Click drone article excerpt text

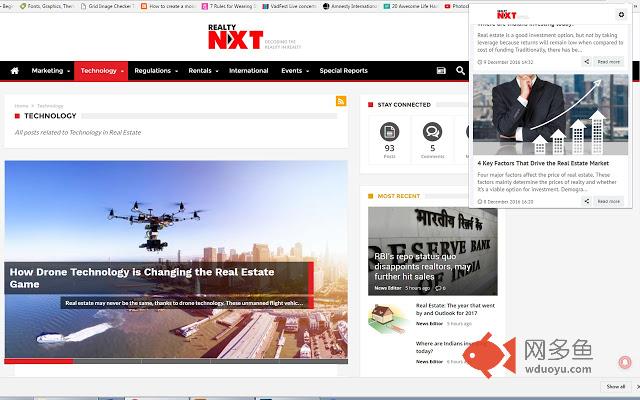point(184,303)
